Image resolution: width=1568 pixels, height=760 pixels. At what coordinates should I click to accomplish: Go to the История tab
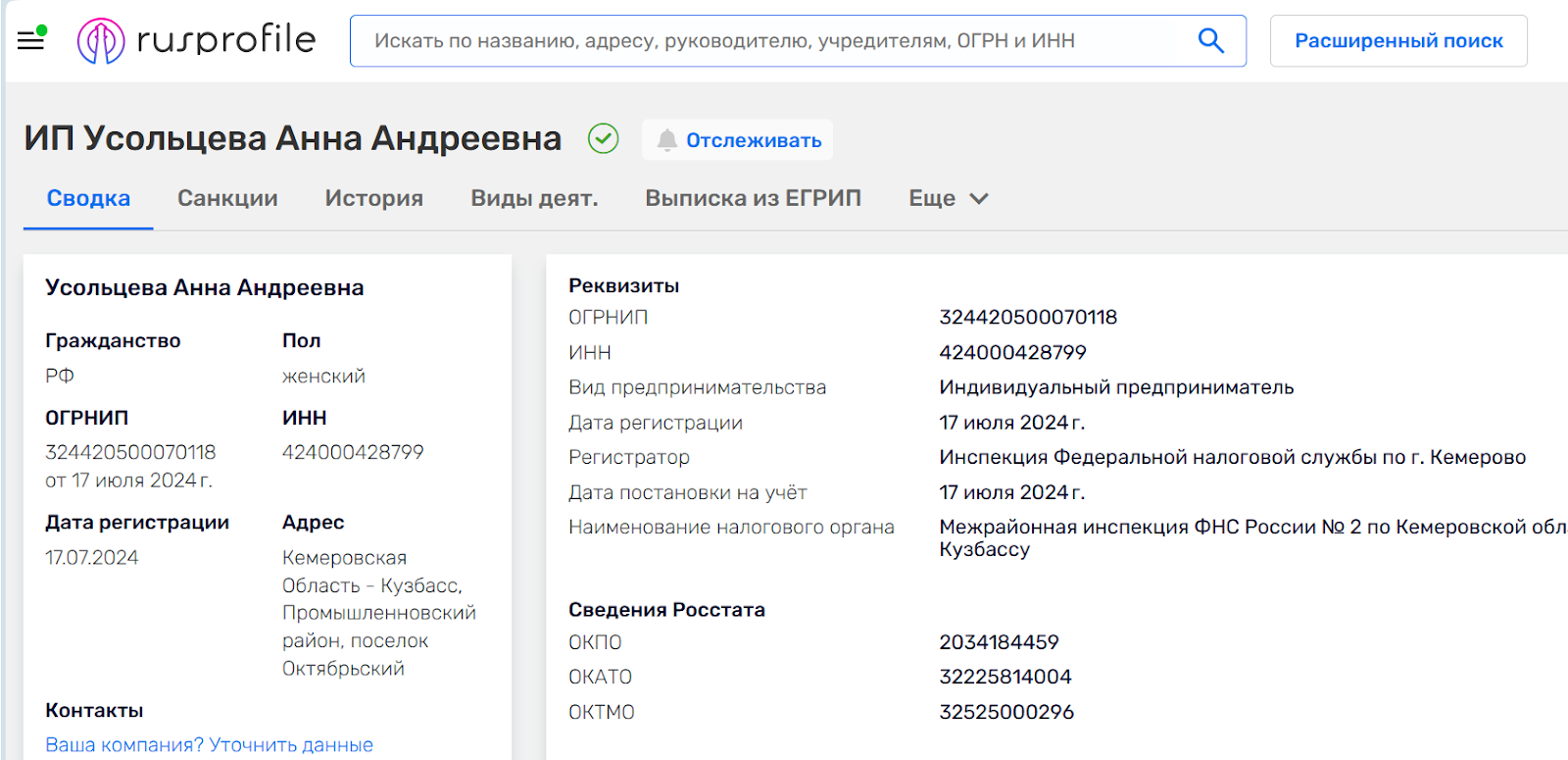tap(374, 198)
